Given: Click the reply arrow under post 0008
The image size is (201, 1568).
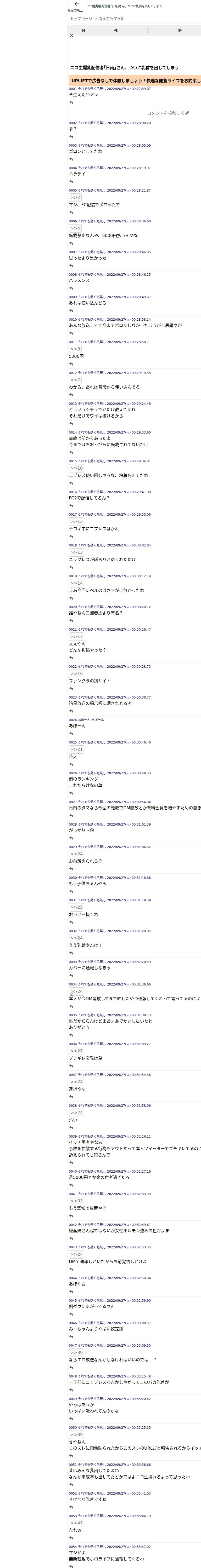Looking at the screenshot, I should pos(71,289).
